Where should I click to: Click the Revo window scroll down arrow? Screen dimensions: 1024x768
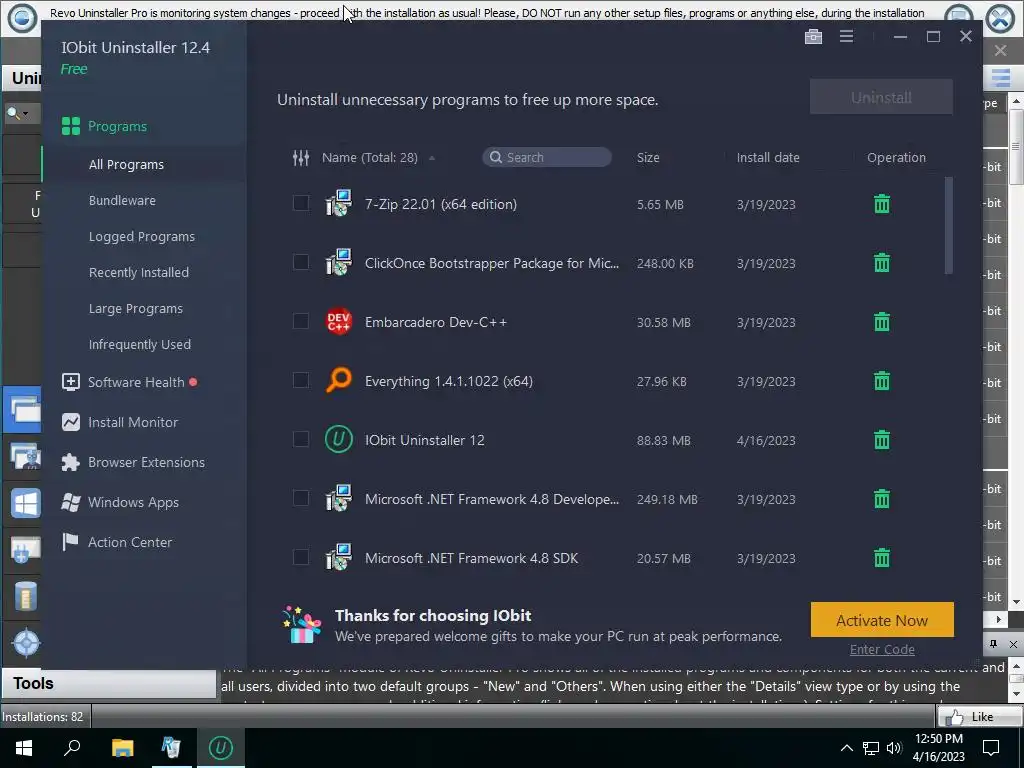pyautogui.click(x=1016, y=601)
